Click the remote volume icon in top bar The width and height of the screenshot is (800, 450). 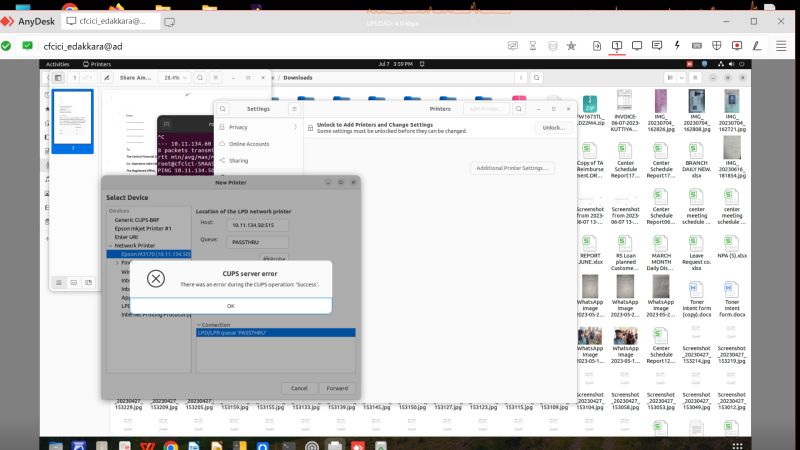coord(731,64)
